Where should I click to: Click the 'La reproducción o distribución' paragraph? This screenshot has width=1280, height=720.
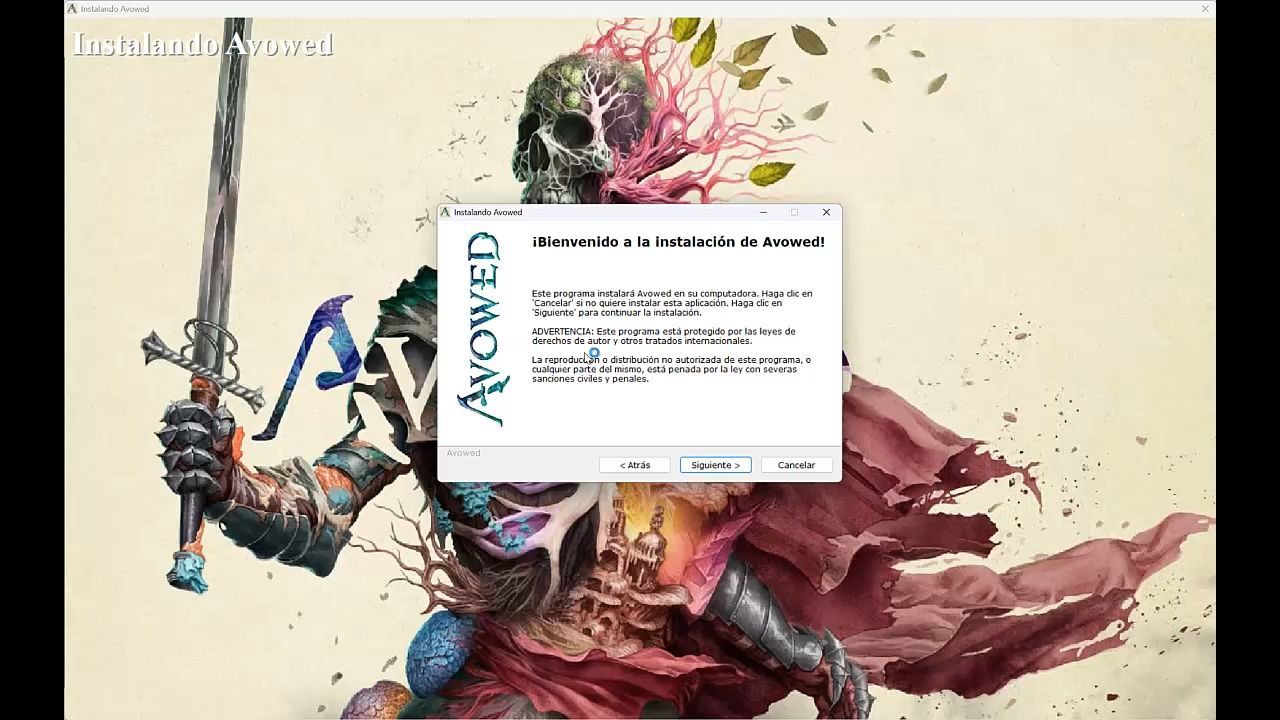(x=671, y=369)
